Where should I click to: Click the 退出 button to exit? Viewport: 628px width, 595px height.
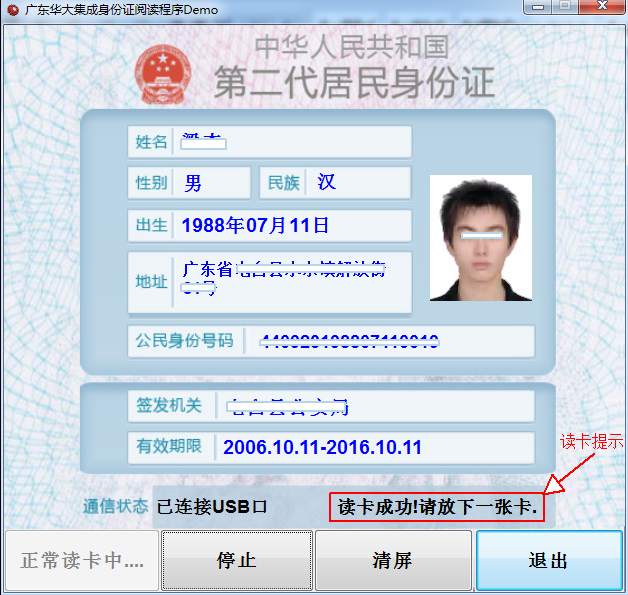click(548, 560)
